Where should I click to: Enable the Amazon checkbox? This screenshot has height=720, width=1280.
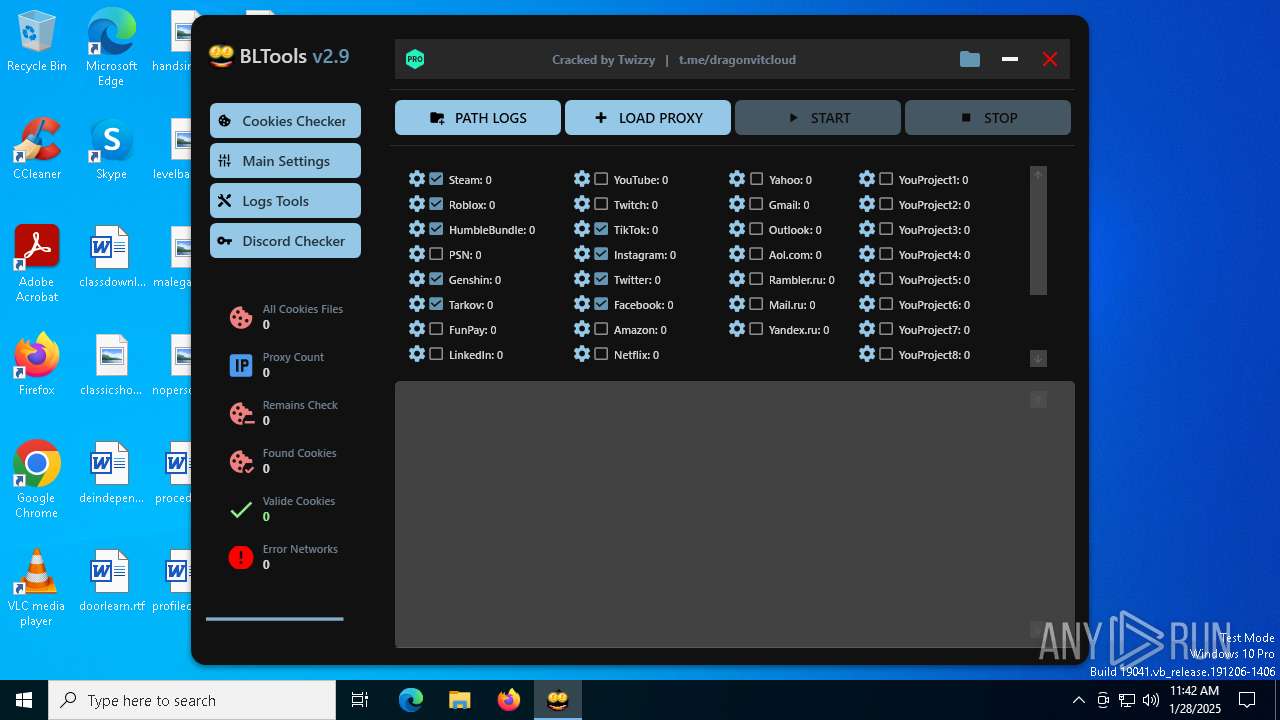[601, 329]
